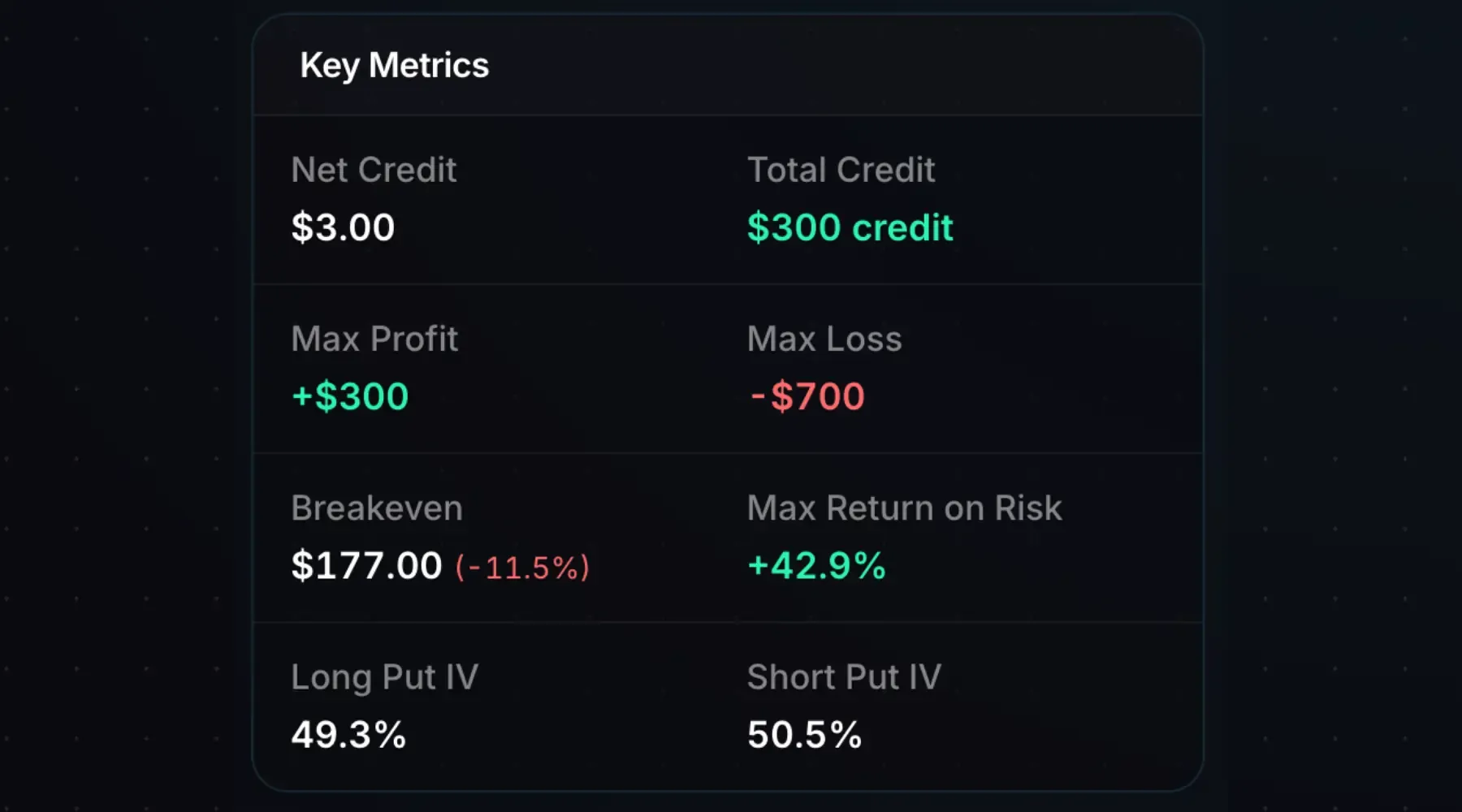Click the 50.5% short put IV value
The width and height of the screenshot is (1462, 812).
pos(805,733)
